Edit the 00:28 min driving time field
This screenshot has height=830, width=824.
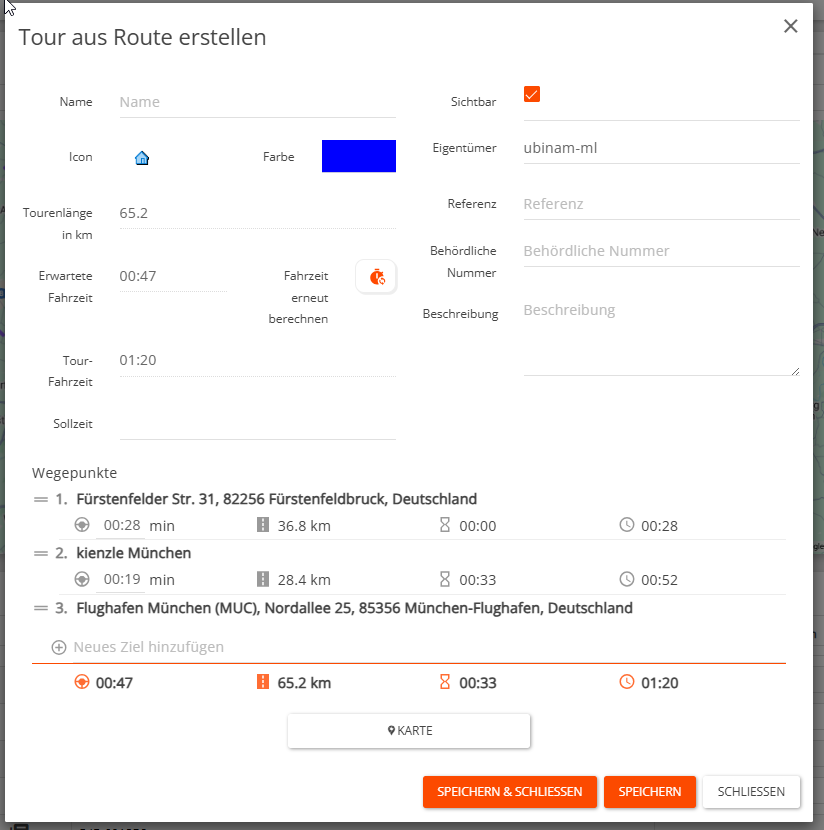click(x=121, y=525)
